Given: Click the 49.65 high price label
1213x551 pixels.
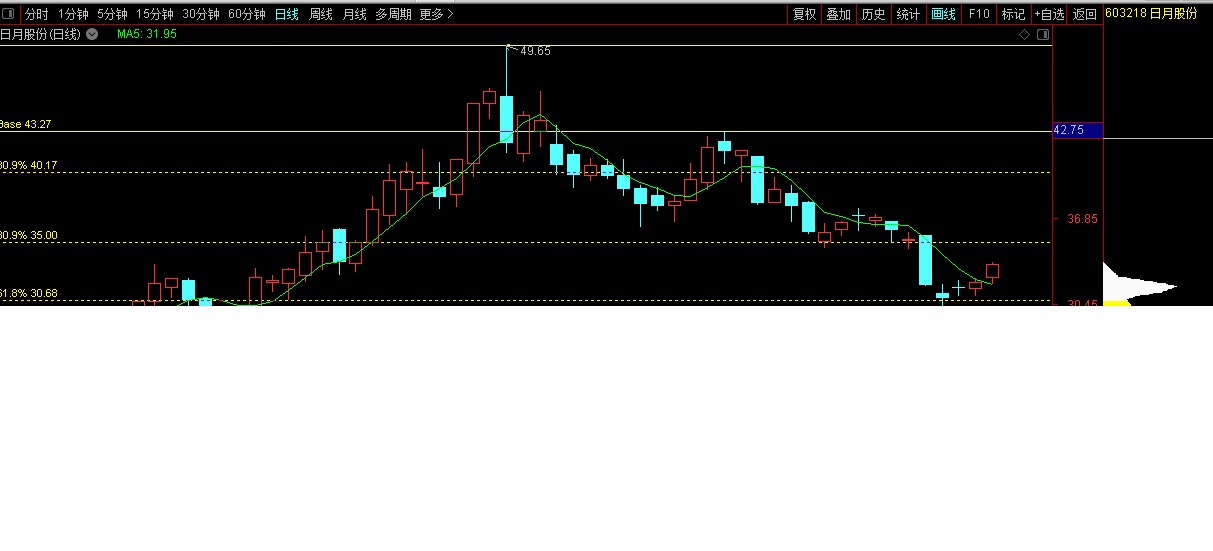Looking at the screenshot, I should [x=535, y=51].
